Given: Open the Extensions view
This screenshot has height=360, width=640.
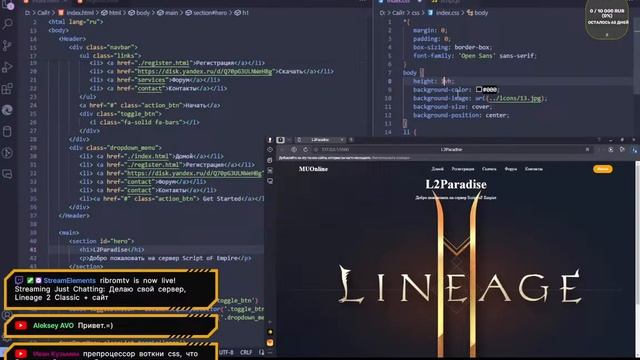Looking at the screenshot, I should point(8,89).
